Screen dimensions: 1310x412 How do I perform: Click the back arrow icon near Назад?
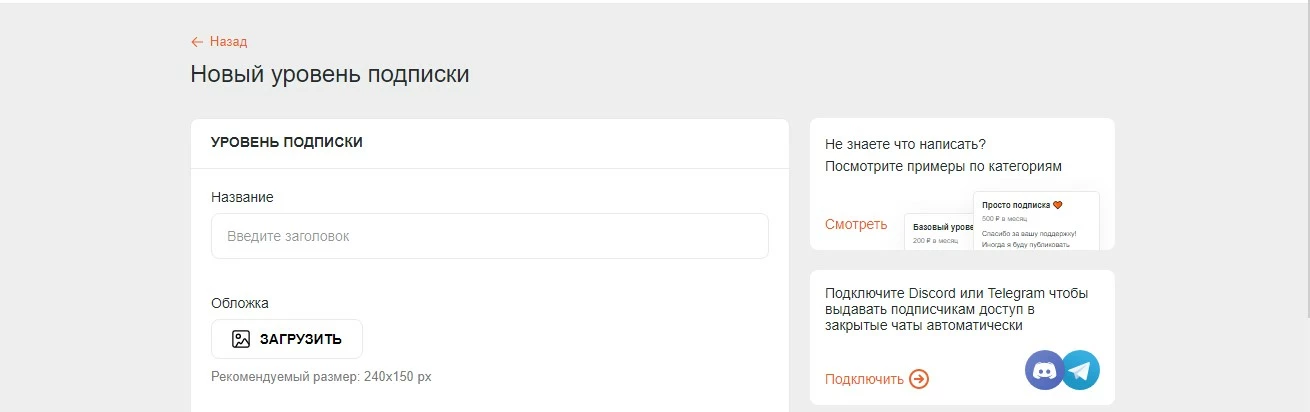click(x=197, y=42)
